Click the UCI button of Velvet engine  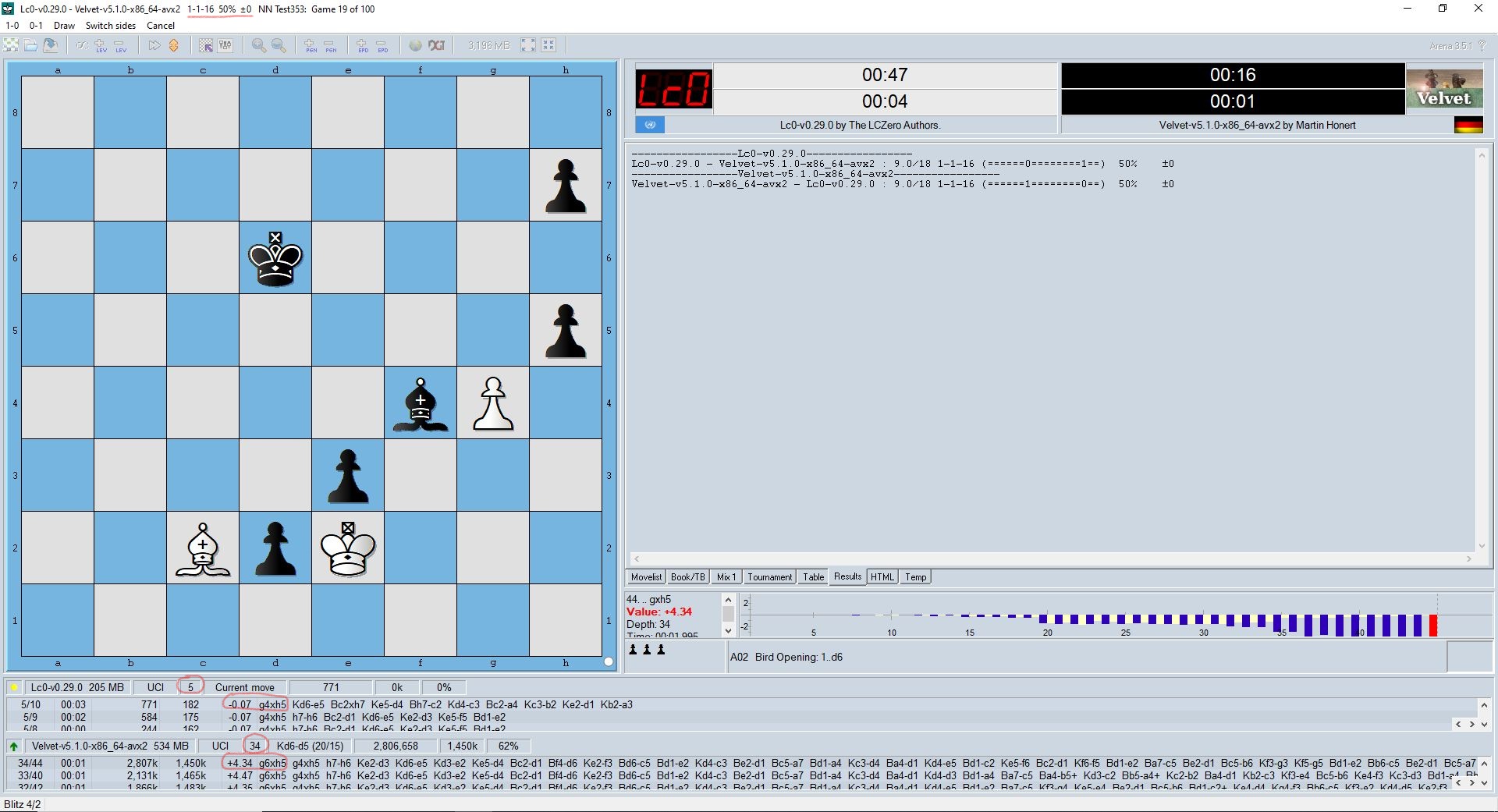[220, 746]
